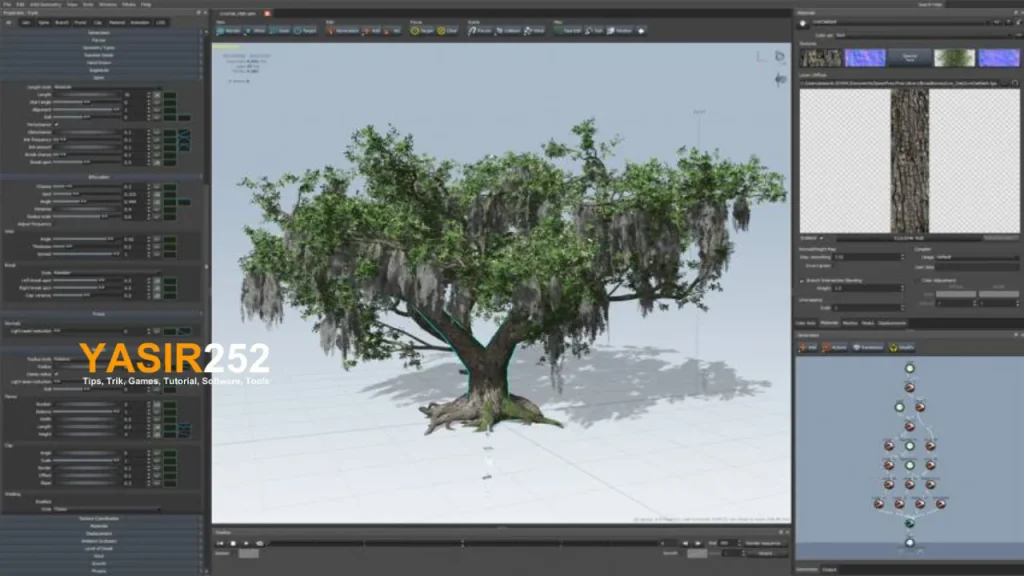Click the play button in Timeline

[246, 543]
